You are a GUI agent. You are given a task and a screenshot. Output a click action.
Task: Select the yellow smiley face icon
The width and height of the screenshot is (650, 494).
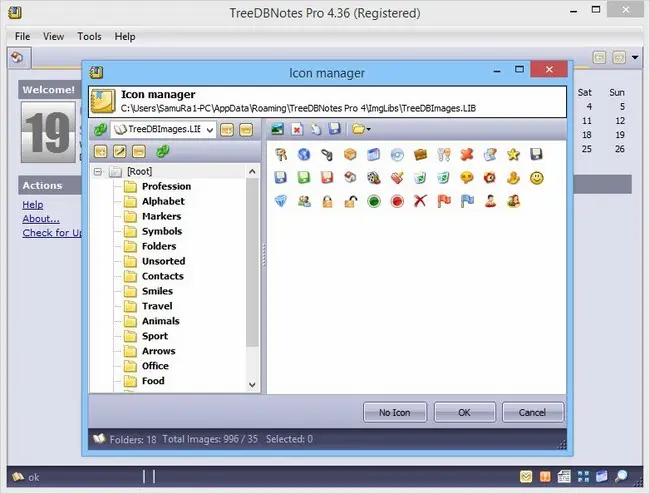coord(536,178)
